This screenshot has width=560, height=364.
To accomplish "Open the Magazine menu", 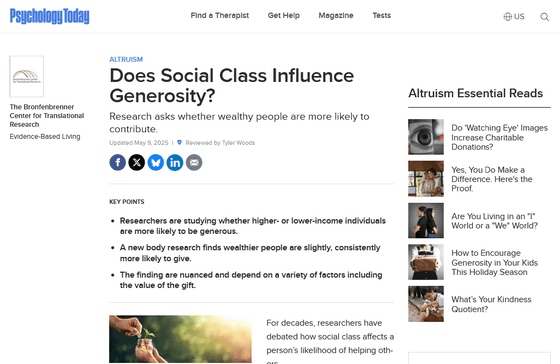I will pyautogui.click(x=336, y=15).
